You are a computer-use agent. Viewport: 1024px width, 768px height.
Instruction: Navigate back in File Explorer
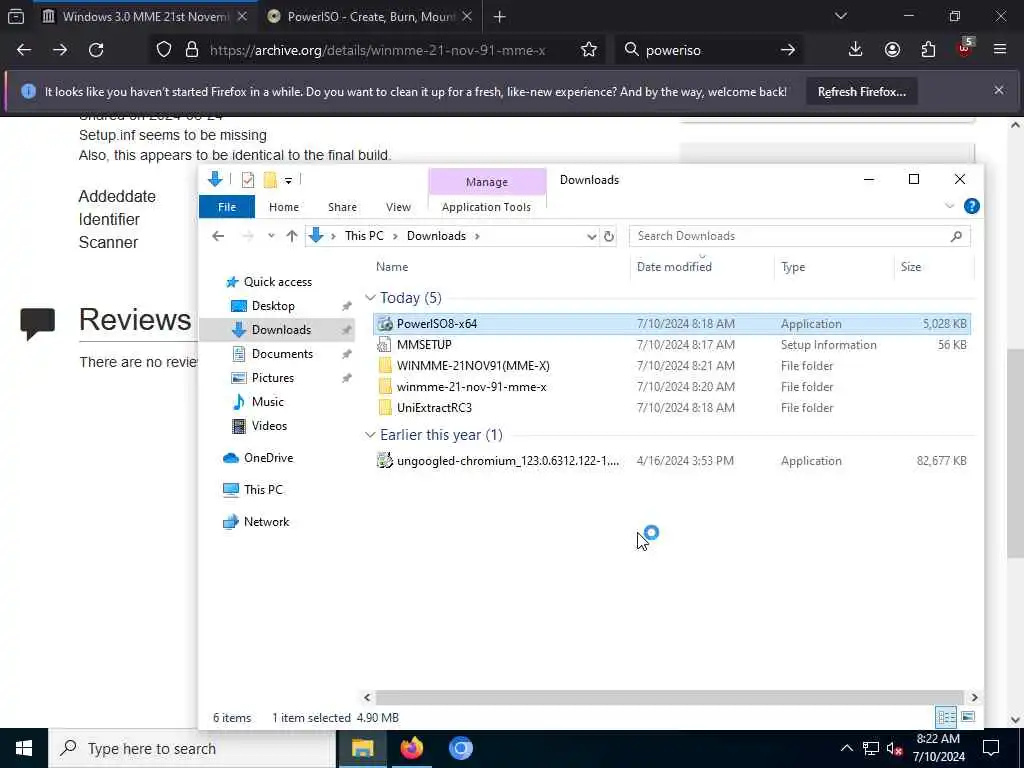coord(218,236)
